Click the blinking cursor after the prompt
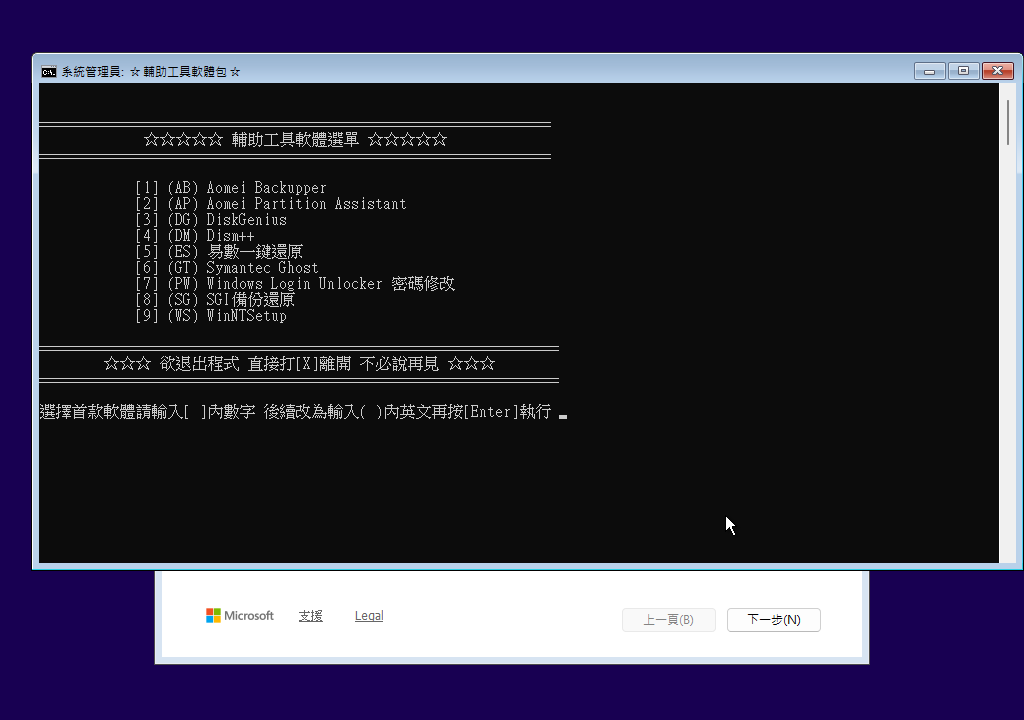 coord(563,416)
